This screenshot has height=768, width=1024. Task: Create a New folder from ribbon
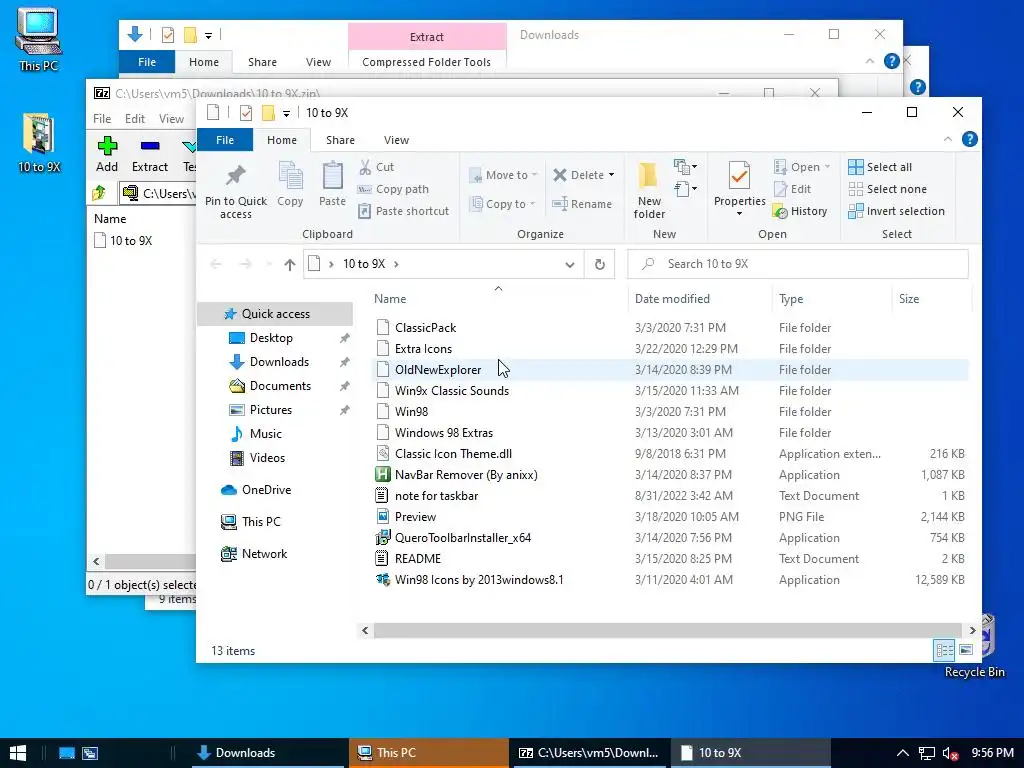click(649, 189)
